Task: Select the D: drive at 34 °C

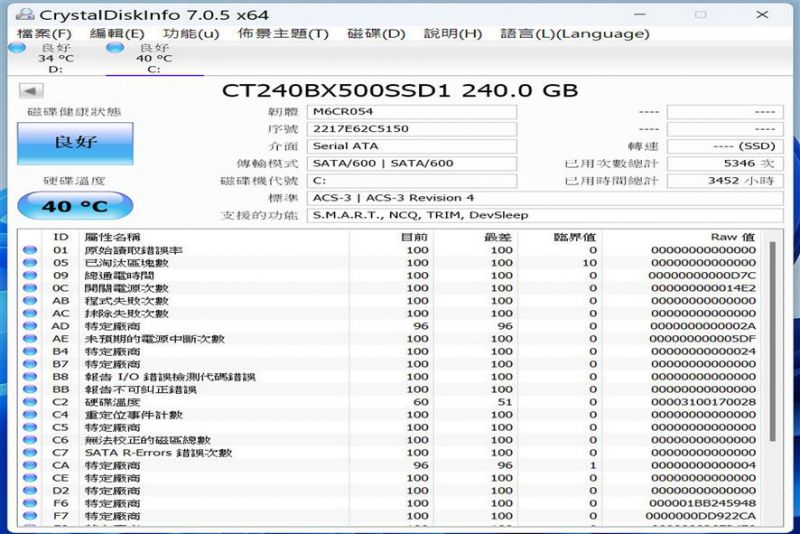Action: [56, 58]
